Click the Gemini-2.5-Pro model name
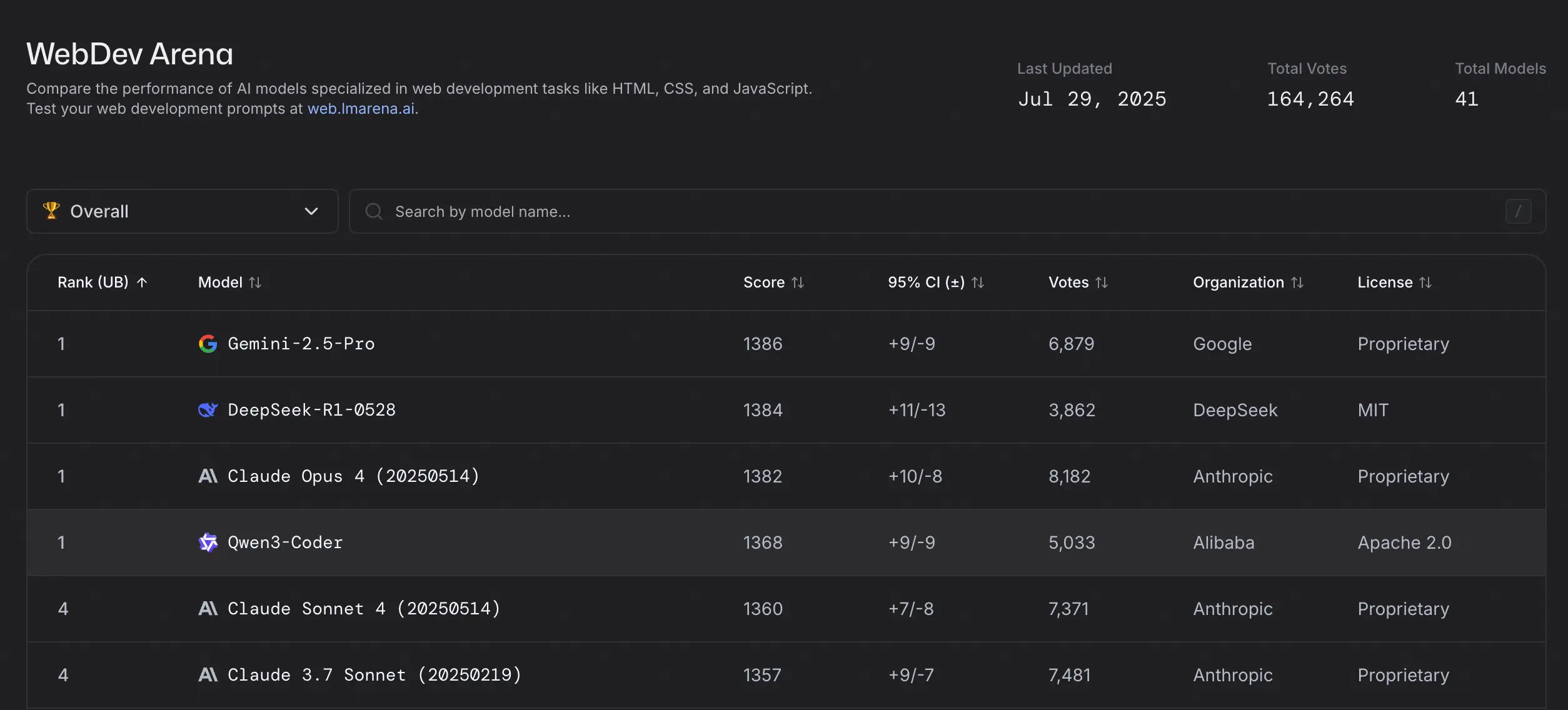1568x710 pixels. pos(301,344)
